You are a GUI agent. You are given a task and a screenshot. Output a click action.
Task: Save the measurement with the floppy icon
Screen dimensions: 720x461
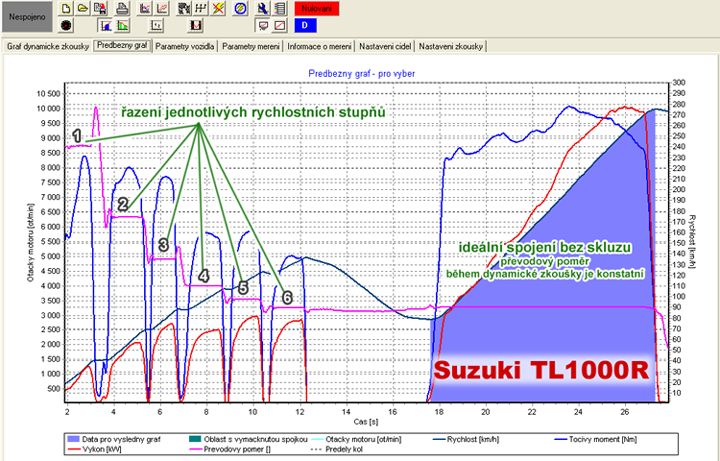(100, 8)
